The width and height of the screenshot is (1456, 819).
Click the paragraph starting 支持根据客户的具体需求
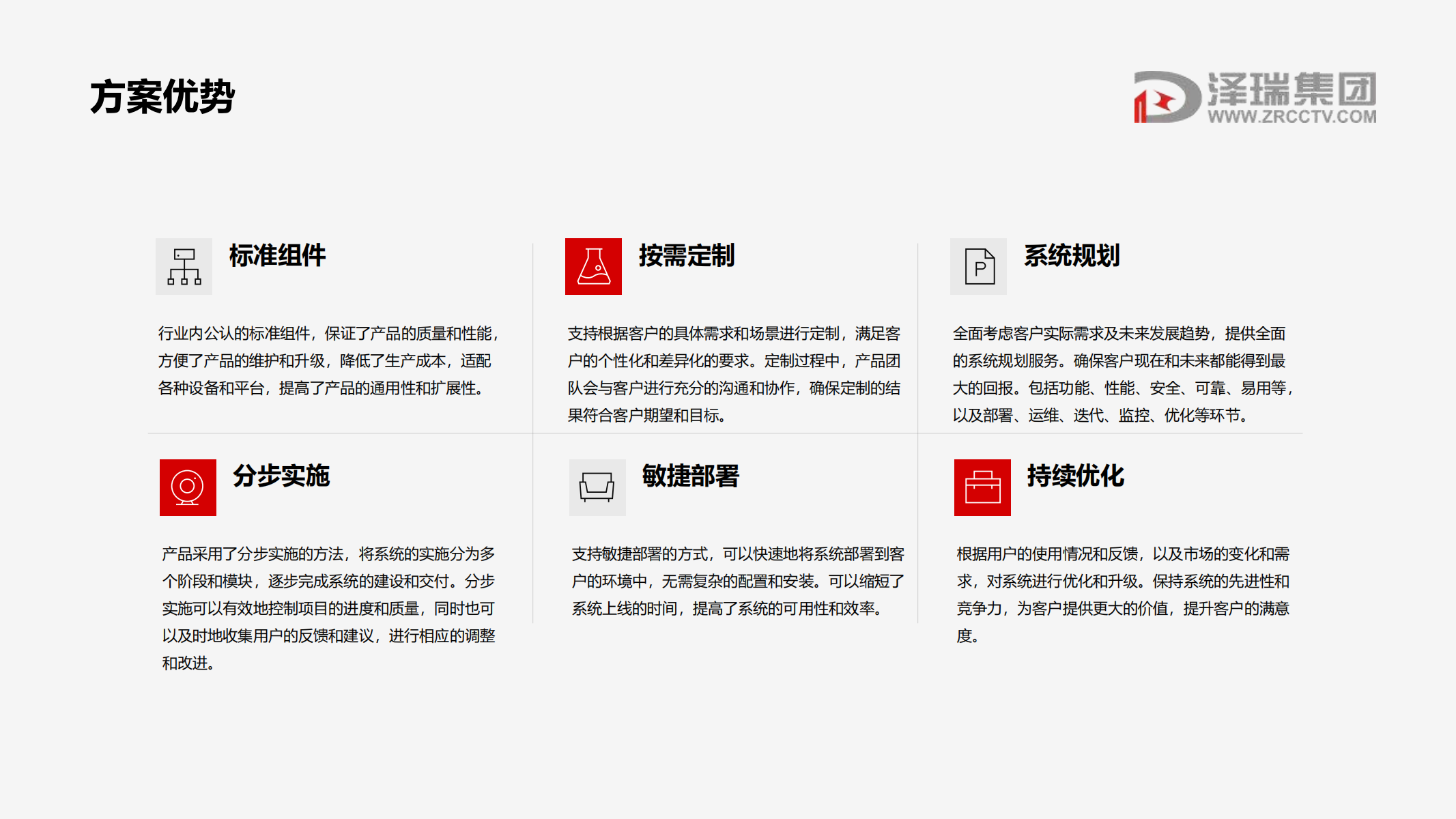[734, 374]
